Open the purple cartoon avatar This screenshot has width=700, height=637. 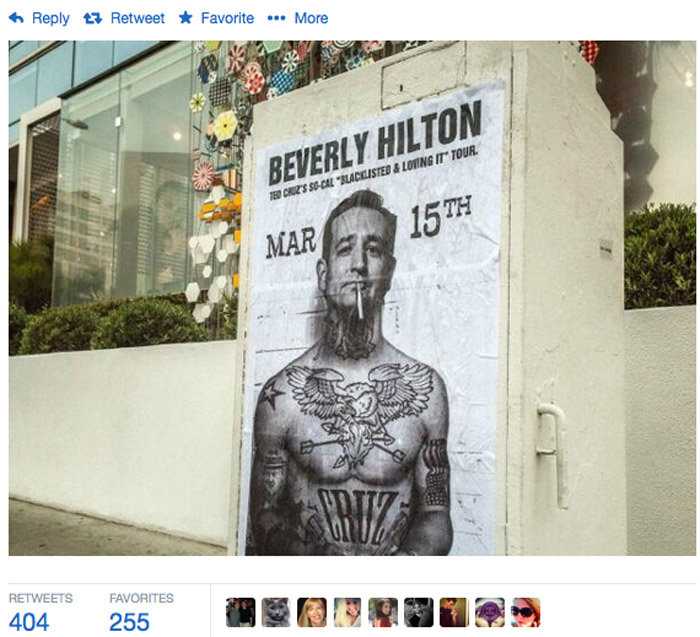[x=490, y=612]
